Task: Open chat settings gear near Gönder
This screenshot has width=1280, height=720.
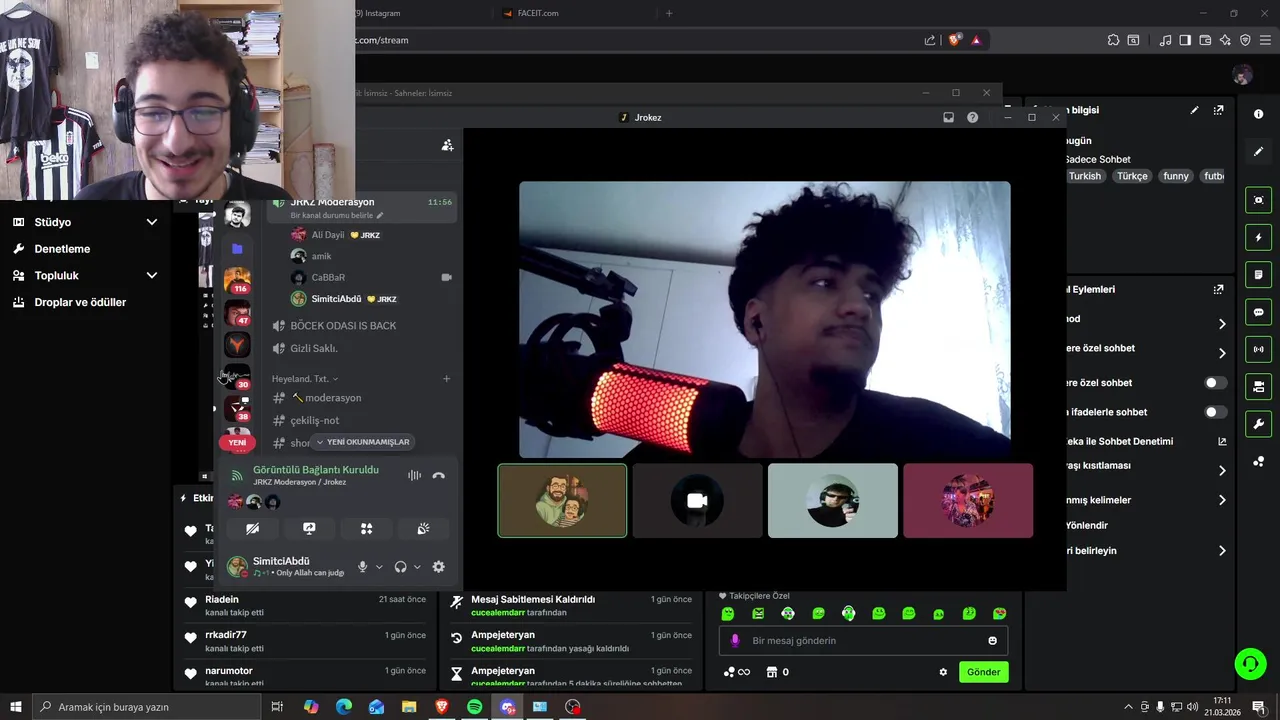Action: 942,672
